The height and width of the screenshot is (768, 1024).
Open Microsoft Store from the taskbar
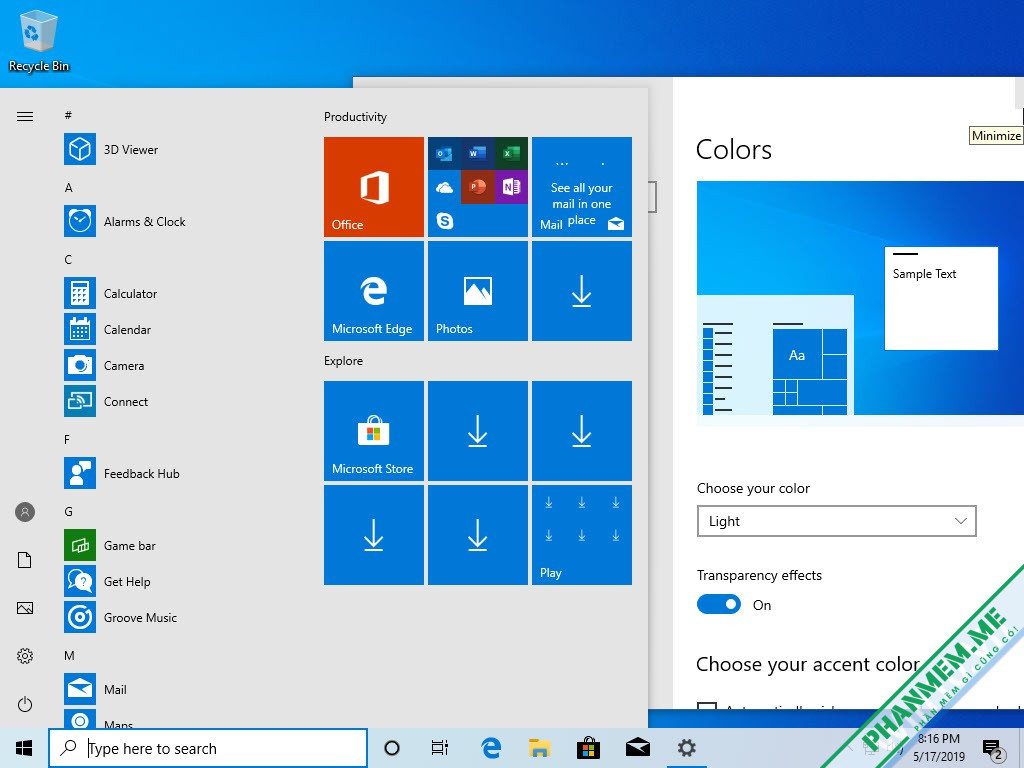click(588, 748)
